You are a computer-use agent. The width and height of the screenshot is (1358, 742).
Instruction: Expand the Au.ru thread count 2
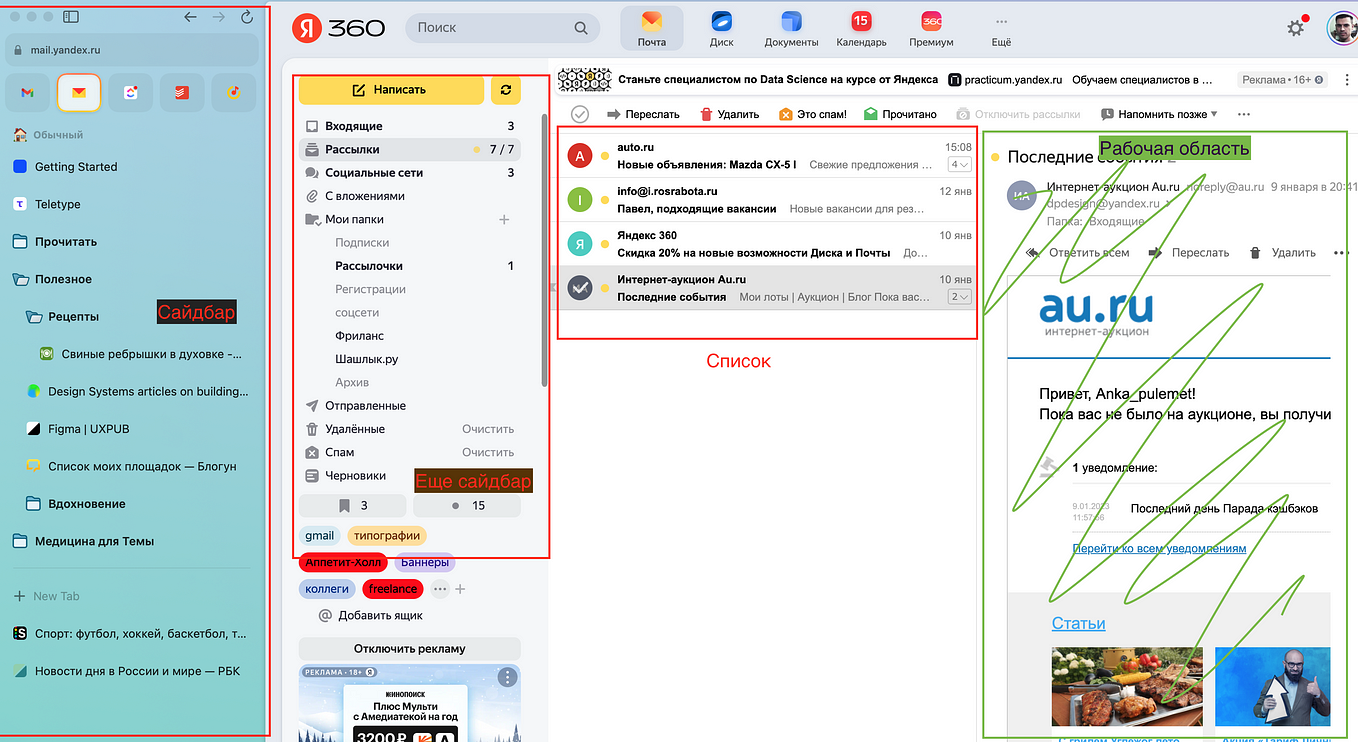960,297
